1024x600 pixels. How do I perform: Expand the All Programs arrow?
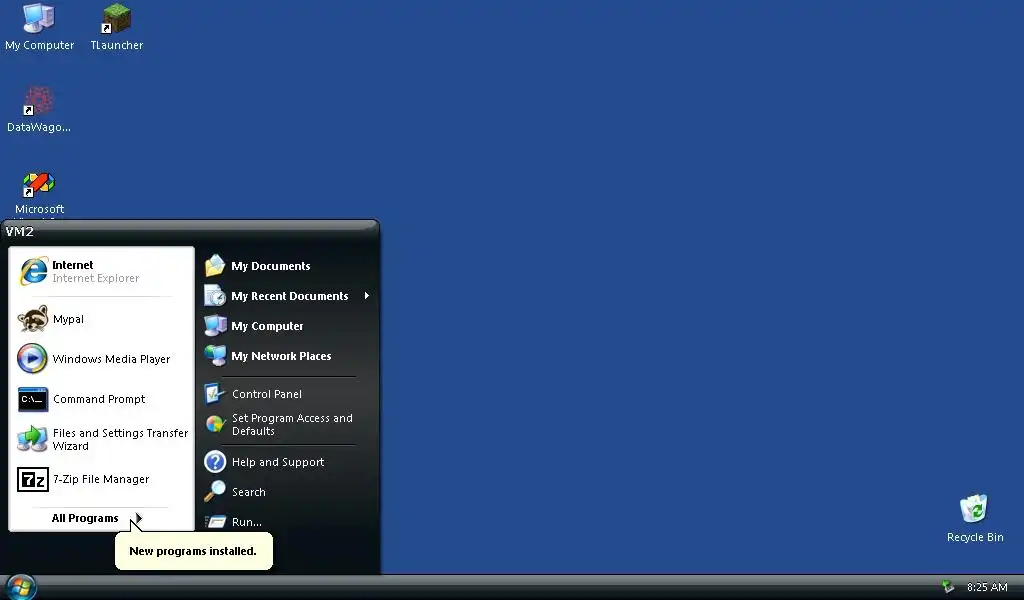click(138, 518)
